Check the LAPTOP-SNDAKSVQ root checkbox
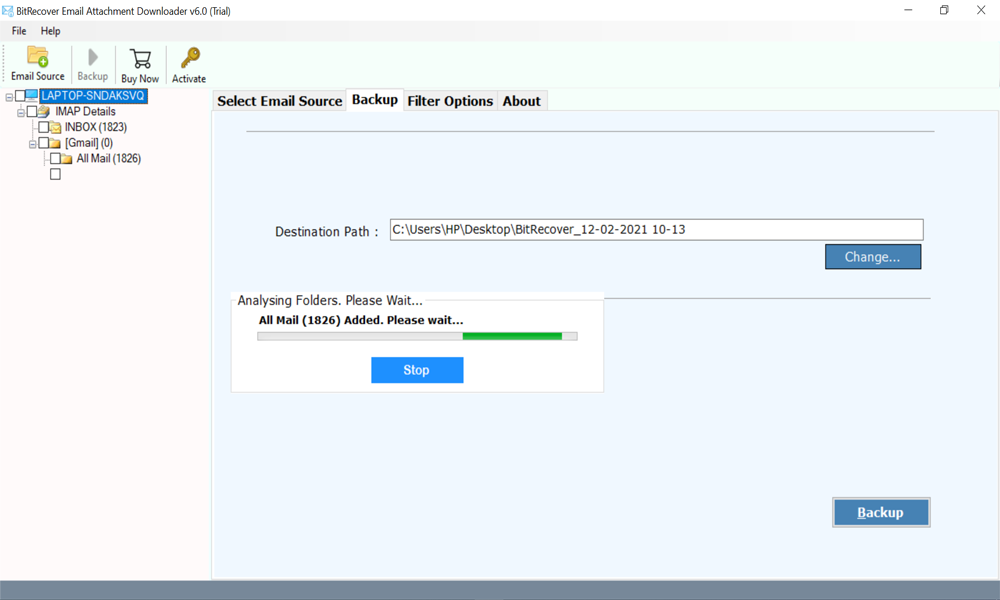 (x=20, y=96)
